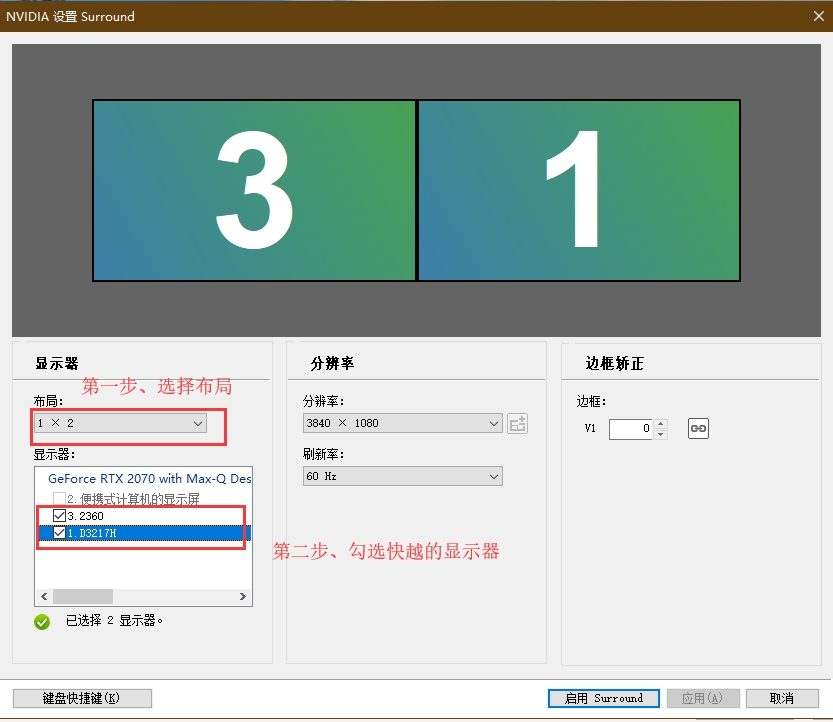The image size is (833, 722).
Task: Click the bezel link chain icon
Action: click(x=698, y=429)
